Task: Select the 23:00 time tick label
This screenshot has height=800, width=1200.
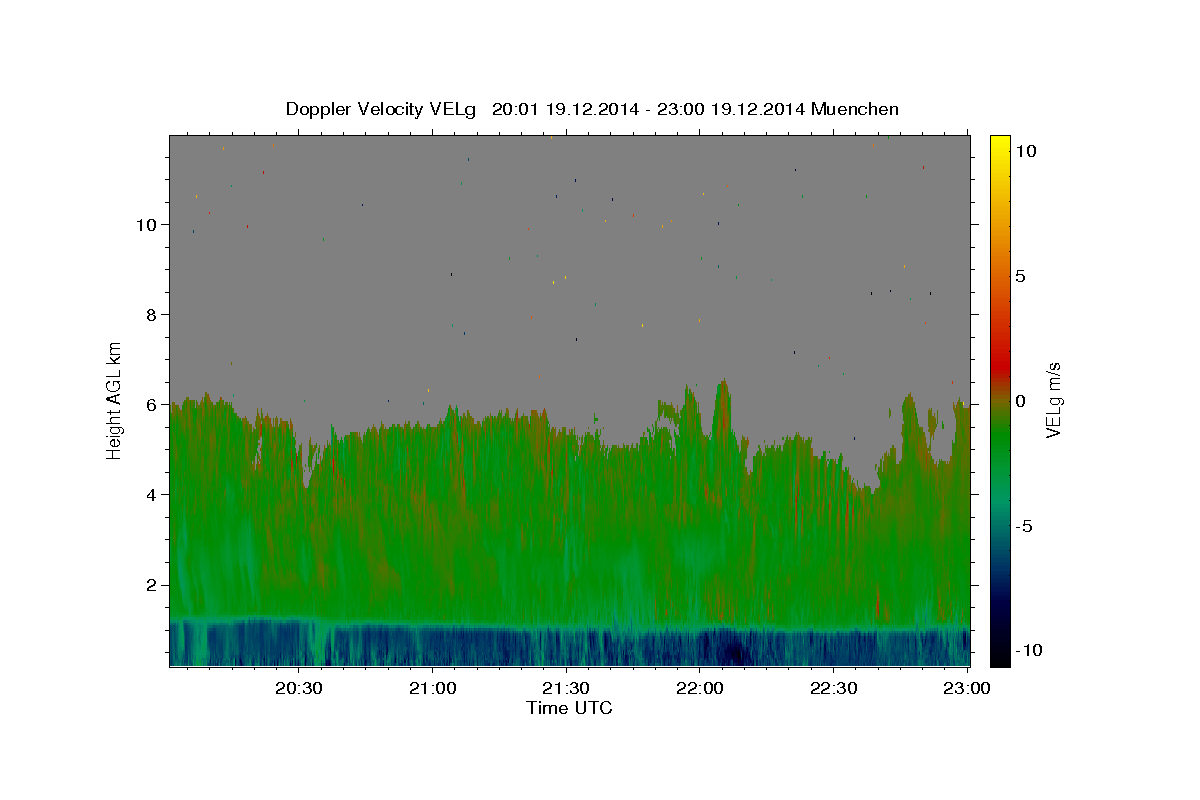Action: pos(968,688)
